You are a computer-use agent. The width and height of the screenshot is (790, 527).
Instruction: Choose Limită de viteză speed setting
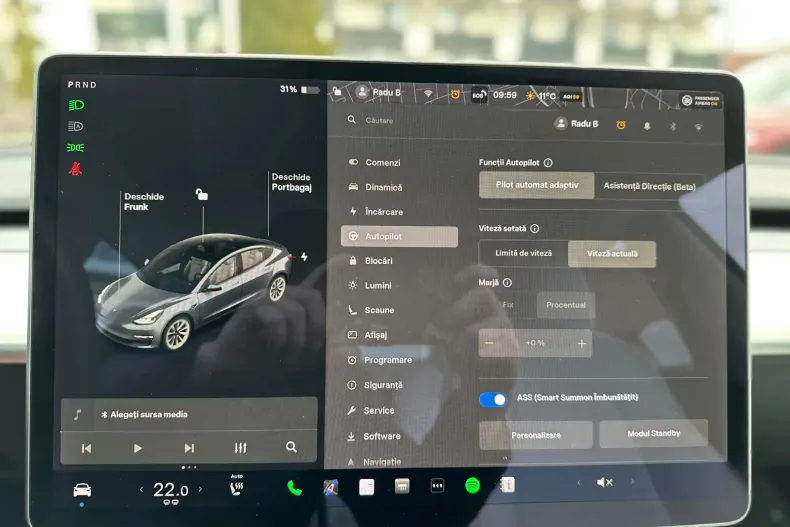[x=523, y=253]
